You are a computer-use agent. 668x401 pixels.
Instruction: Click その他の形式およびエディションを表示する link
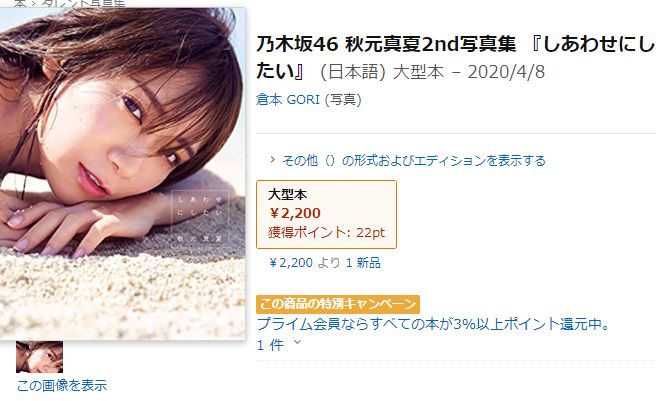pos(414,161)
